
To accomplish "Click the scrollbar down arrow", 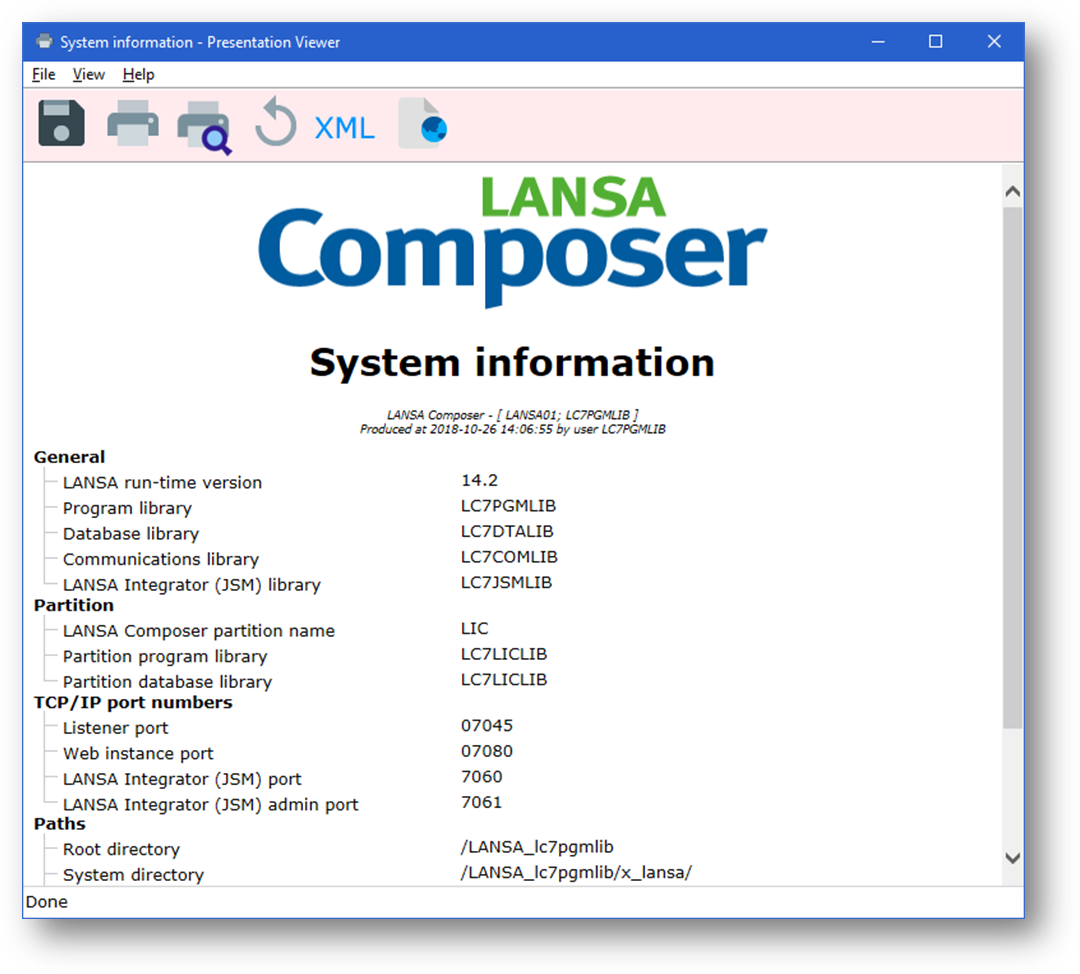I will tap(1012, 858).
